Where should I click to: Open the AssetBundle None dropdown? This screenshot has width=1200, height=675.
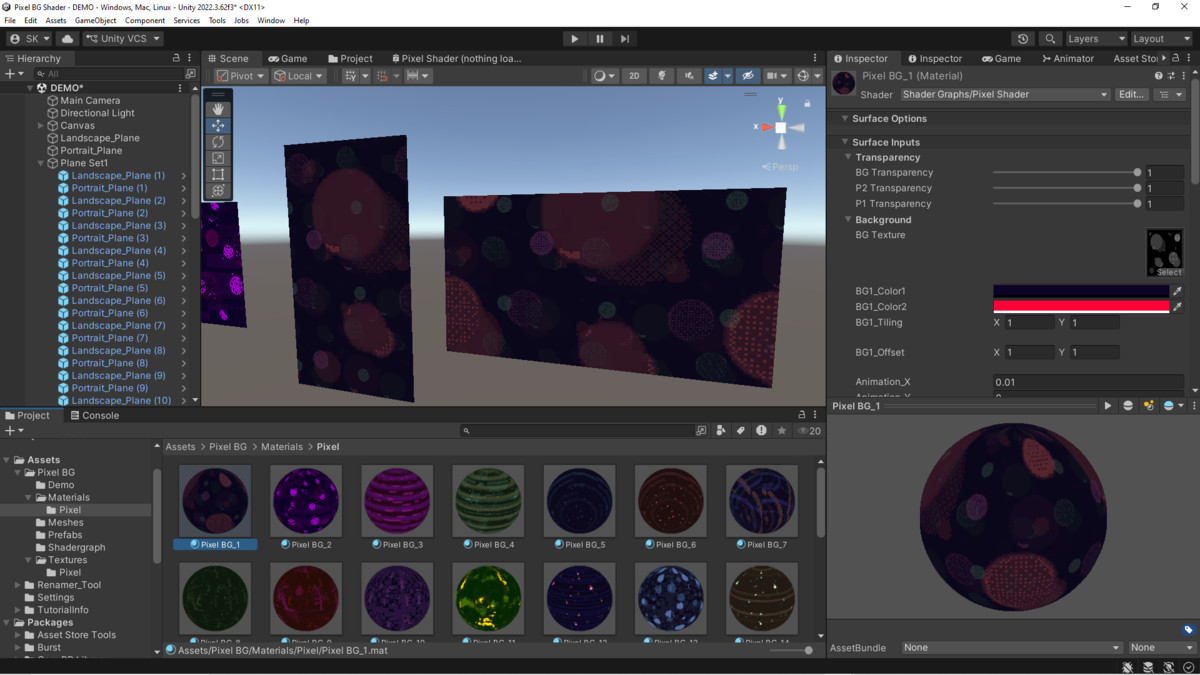pos(1011,647)
